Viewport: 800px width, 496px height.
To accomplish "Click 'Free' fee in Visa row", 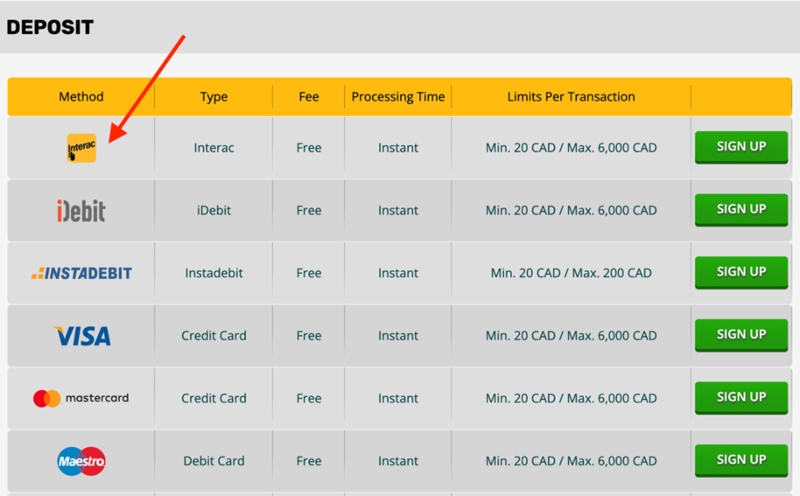I will (309, 335).
